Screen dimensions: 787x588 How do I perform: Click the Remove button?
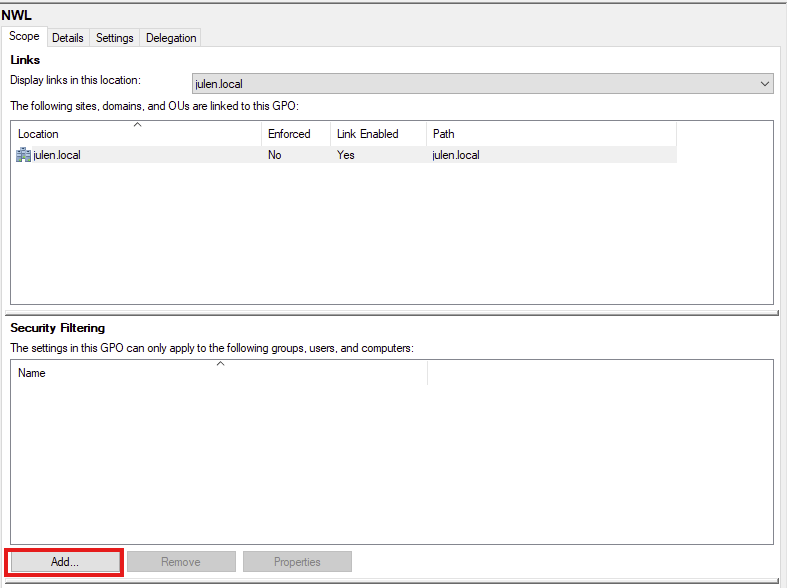tap(181, 562)
